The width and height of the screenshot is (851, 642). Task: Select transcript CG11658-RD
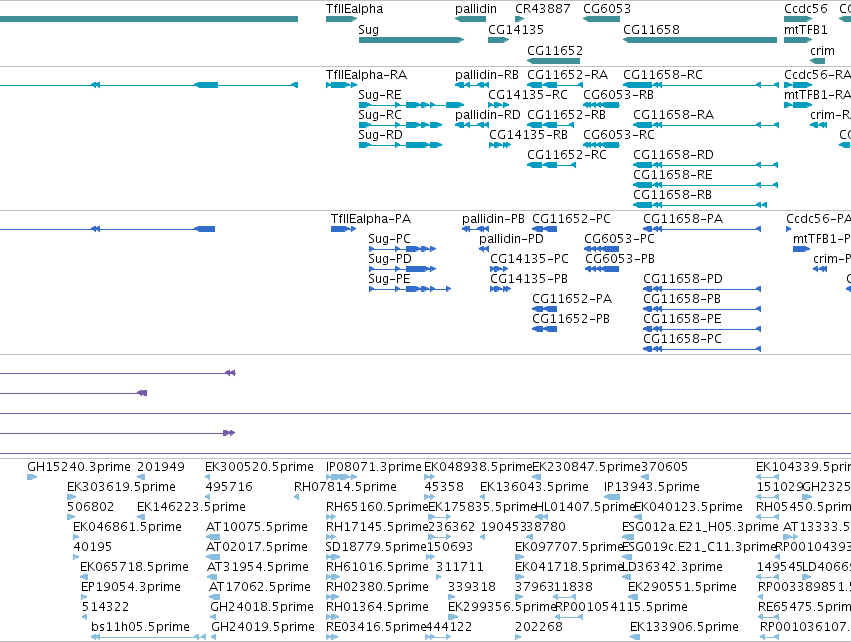pos(673,155)
